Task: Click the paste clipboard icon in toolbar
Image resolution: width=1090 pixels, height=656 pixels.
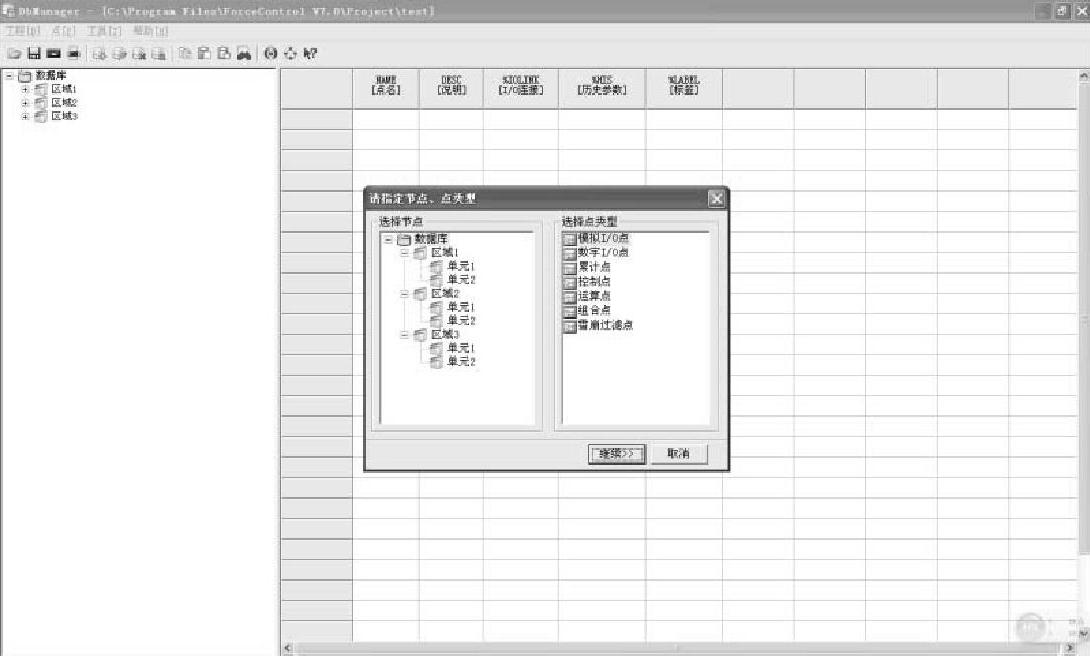Action: [x=204, y=54]
